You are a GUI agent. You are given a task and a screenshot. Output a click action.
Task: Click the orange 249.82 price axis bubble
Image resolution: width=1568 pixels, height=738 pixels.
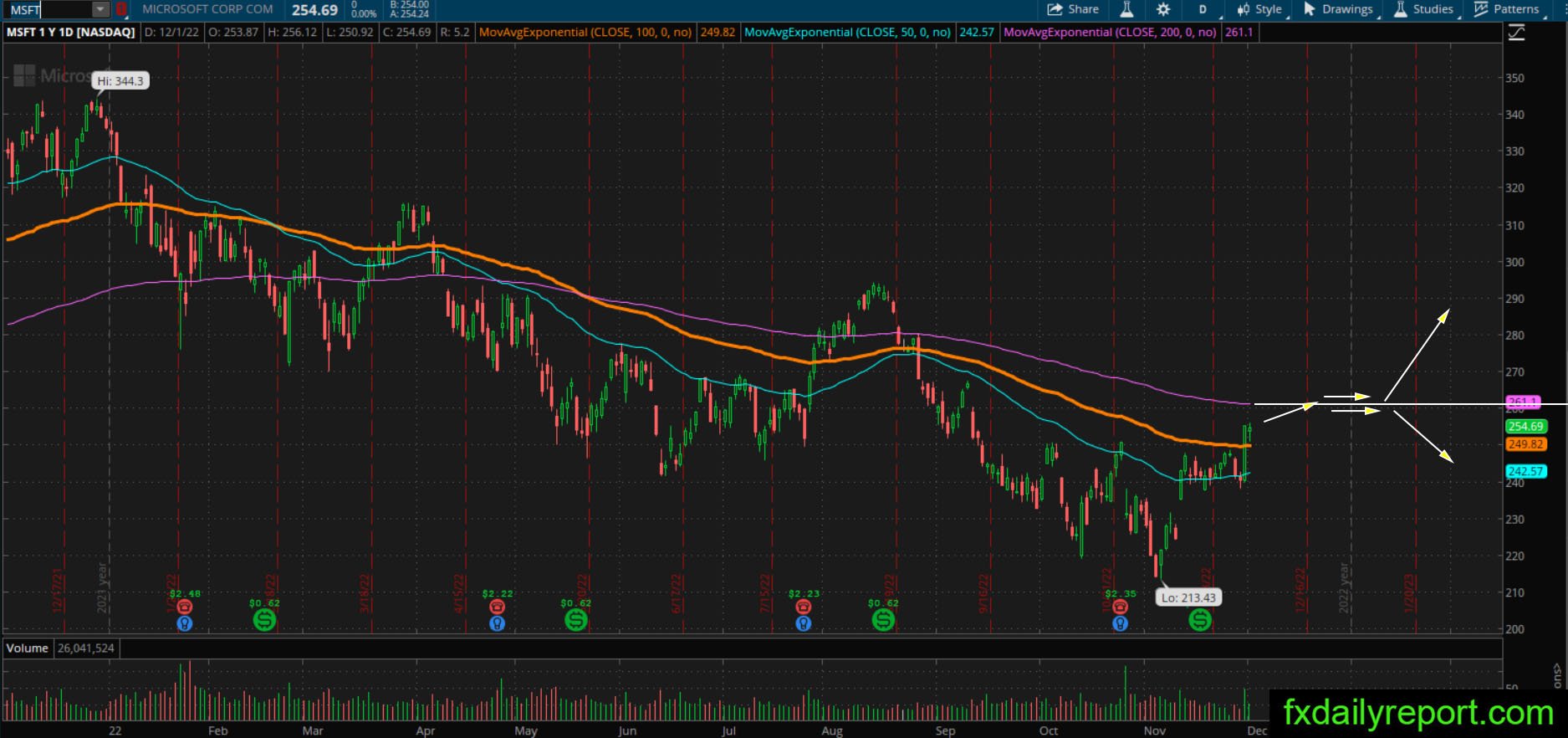tap(1526, 444)
